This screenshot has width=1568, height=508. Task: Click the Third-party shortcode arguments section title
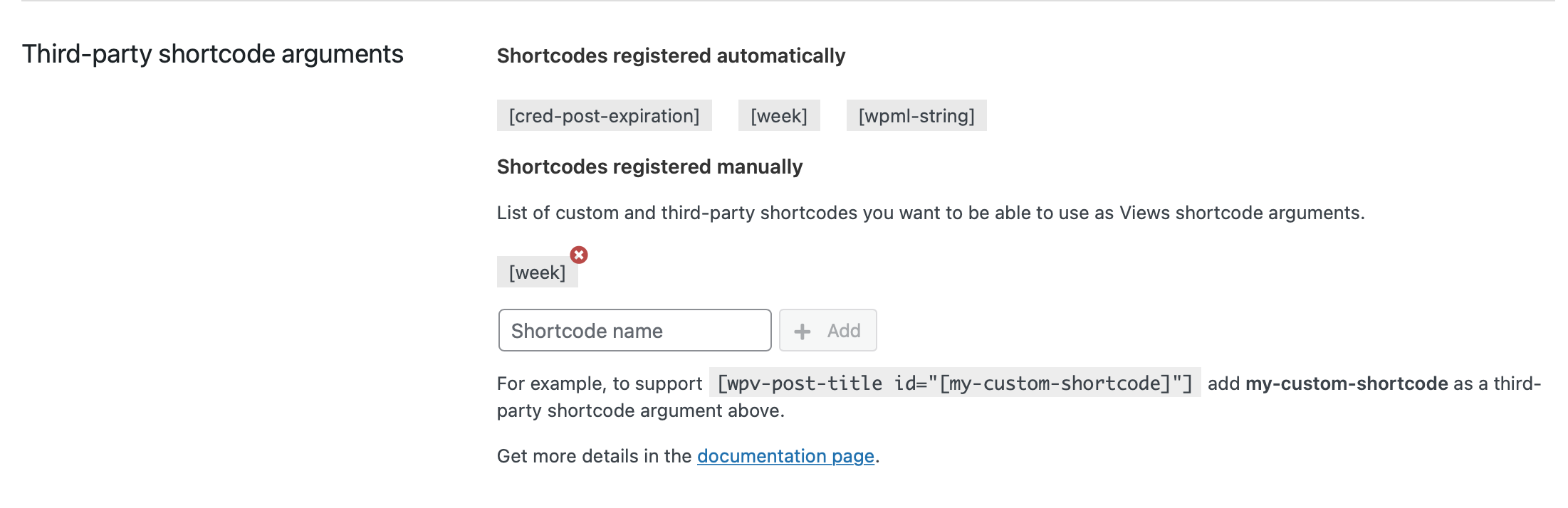[x=212, y=54]
